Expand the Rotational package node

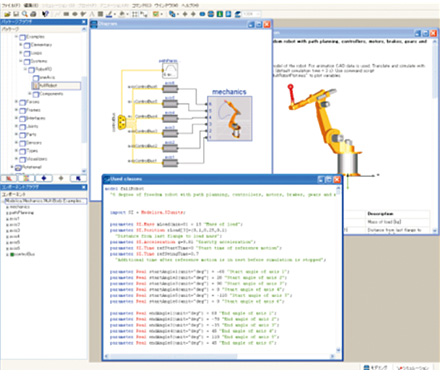12,167
